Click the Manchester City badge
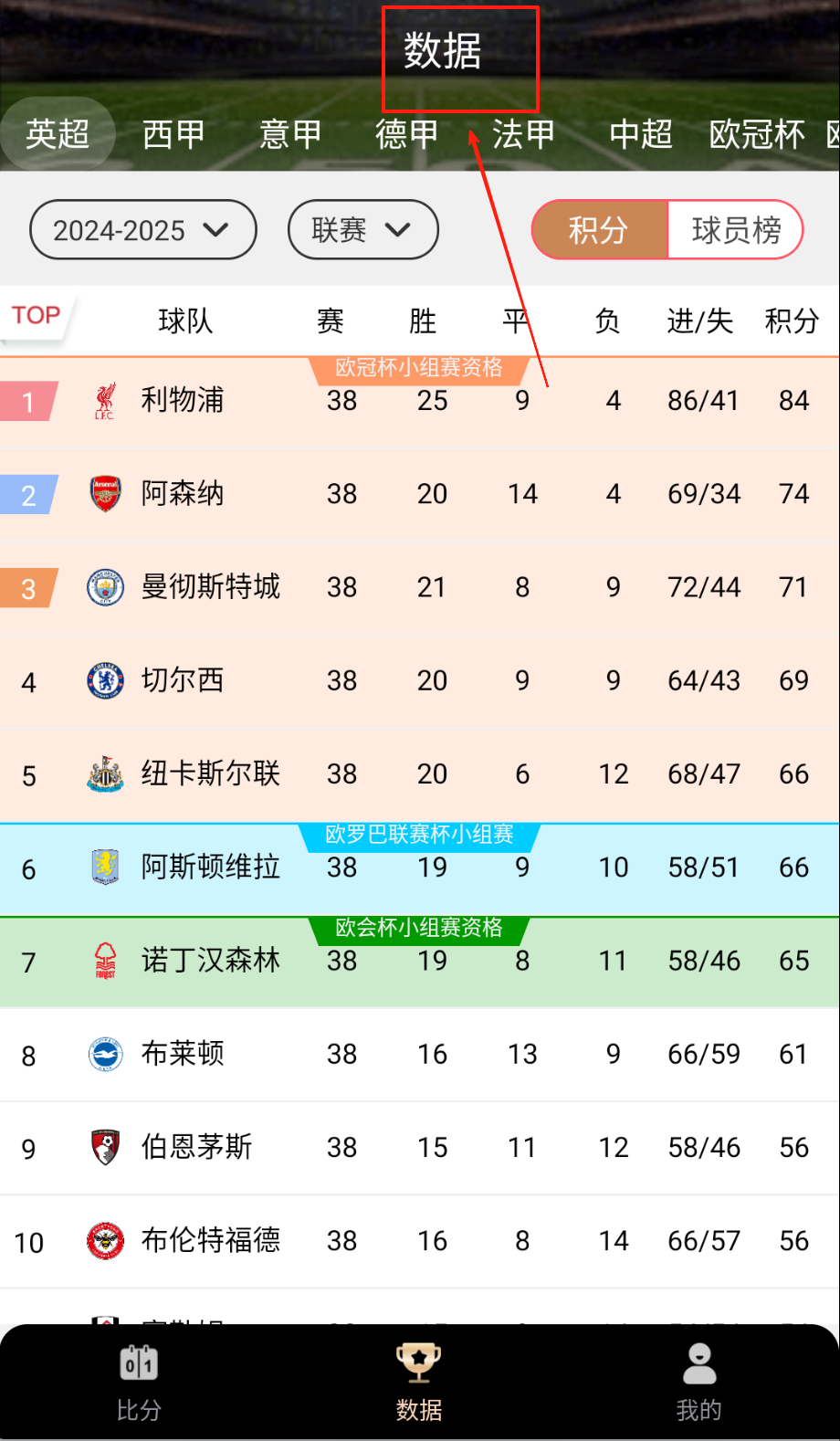This screenshot has height=1441, width=840. click(x=105, y=587)
